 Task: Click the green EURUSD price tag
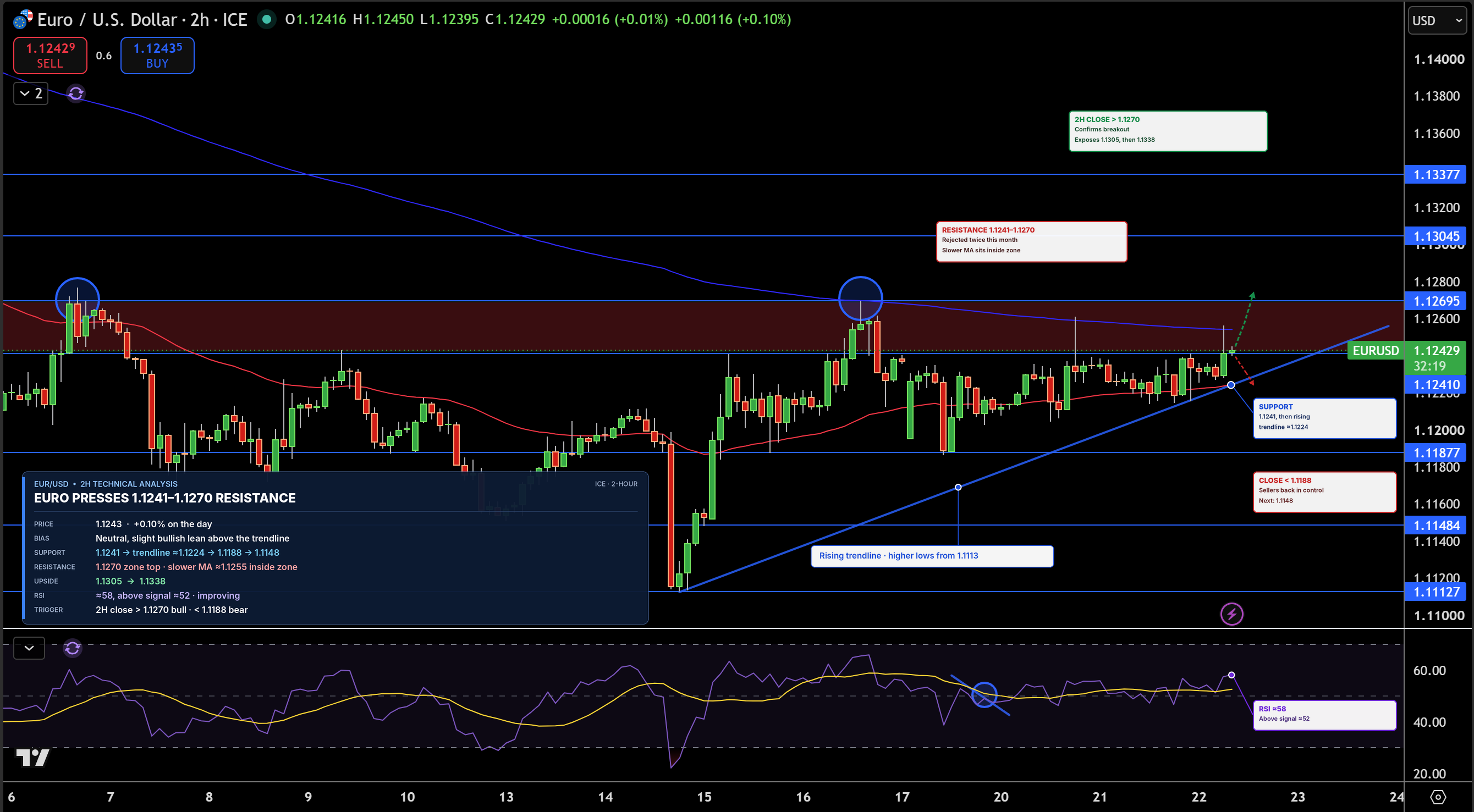click(1375, 351)
